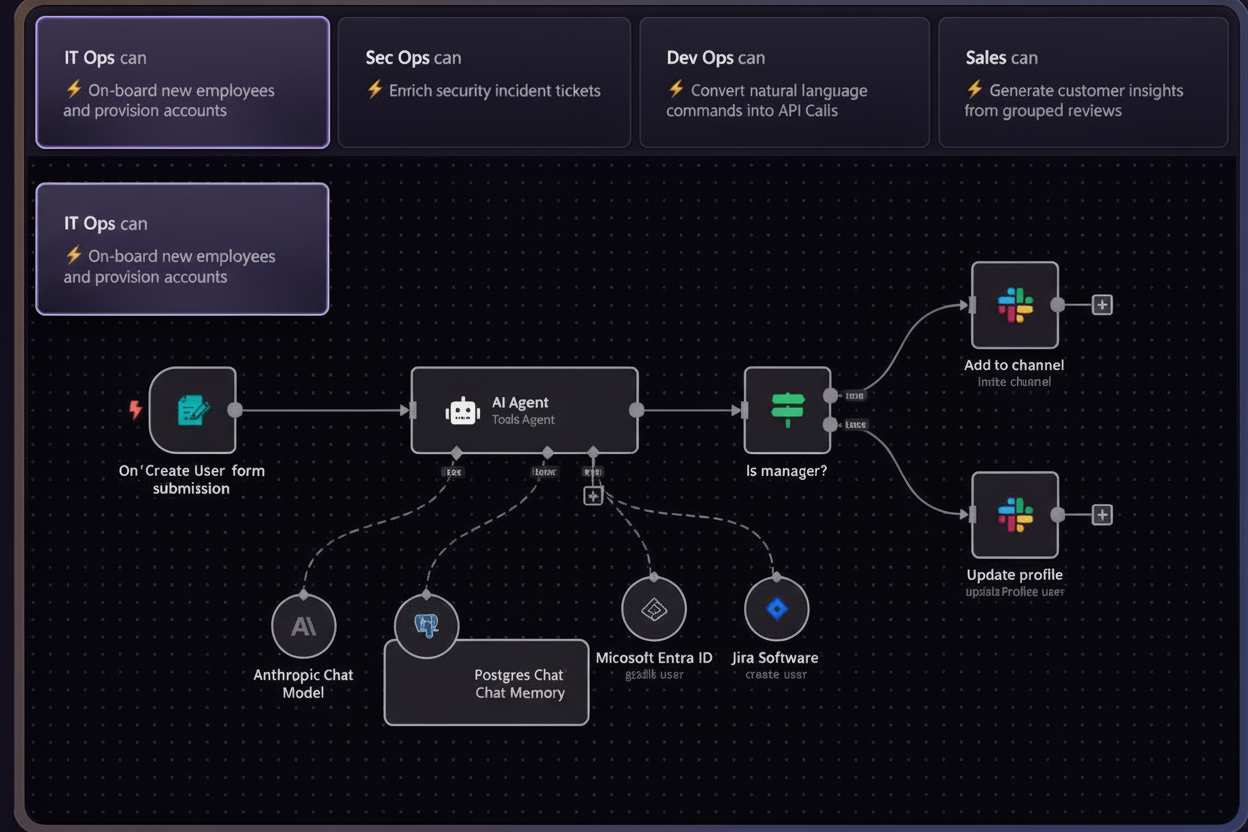Click the IT Ops card on canvas
Image resolution: width=1248 pixels, height=832 pixels.
coord(183,249)
